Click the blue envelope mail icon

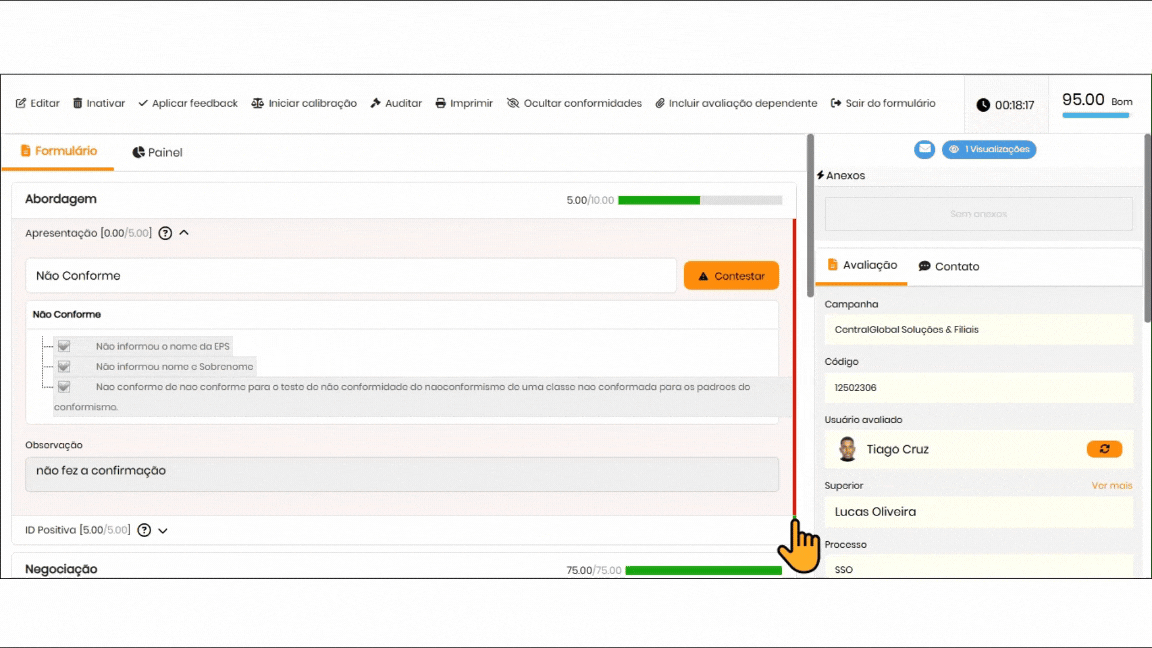pyautogui.click(x=924, y=150)
